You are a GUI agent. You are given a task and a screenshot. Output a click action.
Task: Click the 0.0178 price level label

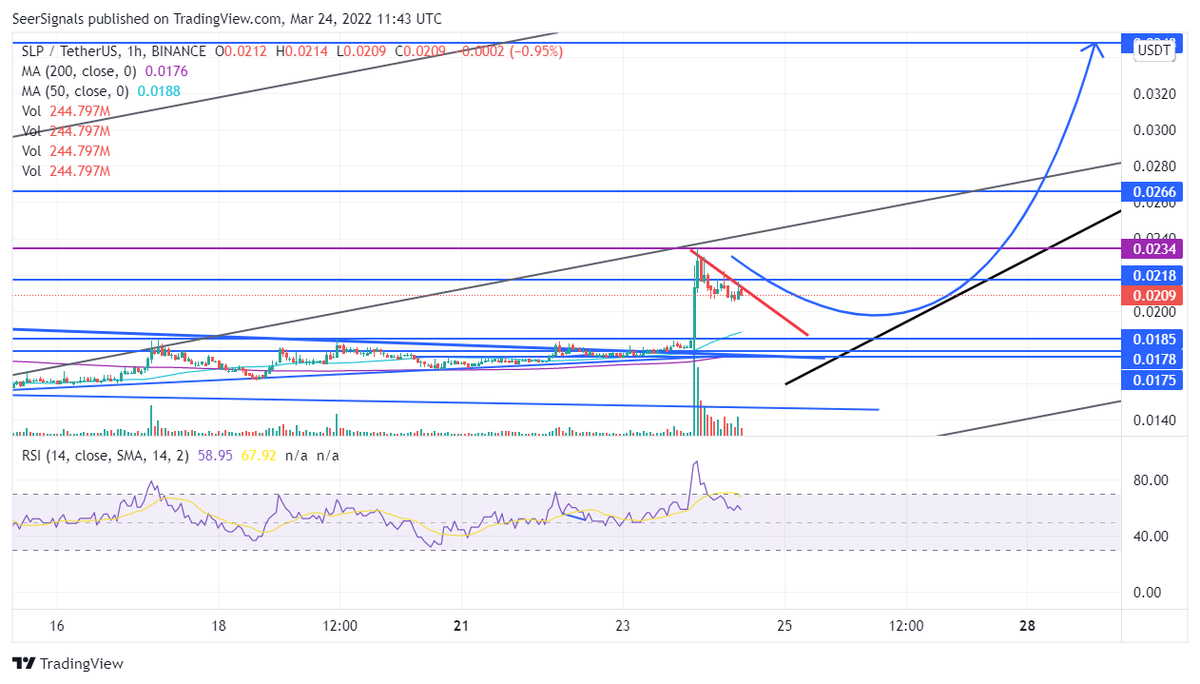coord(1155,359)
